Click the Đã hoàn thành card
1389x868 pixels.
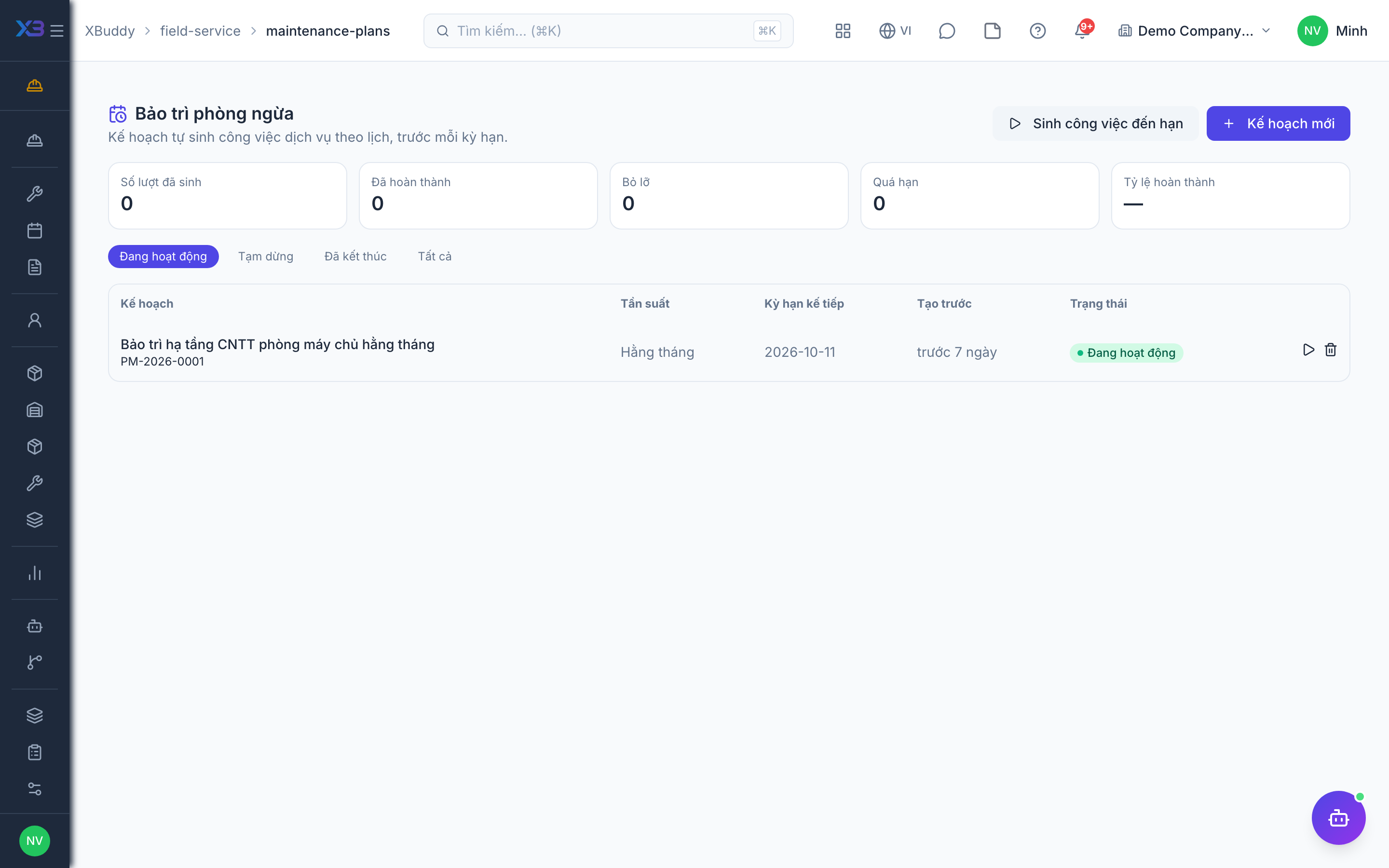tap(478, 196)
